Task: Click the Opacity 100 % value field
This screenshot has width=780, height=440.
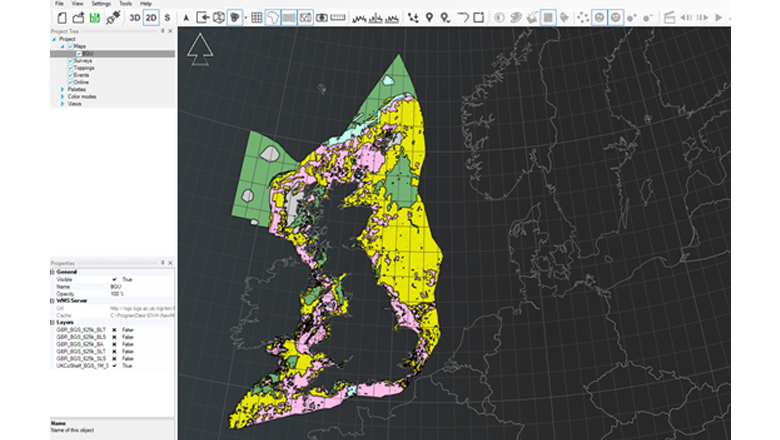Action: tap(142, 294)
